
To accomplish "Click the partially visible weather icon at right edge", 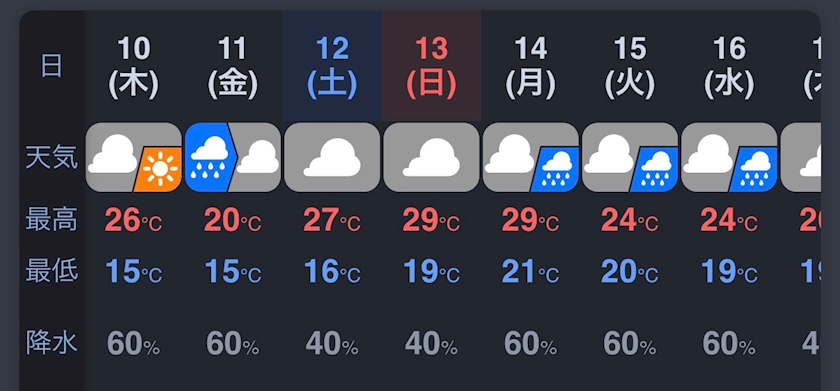I will click(x=801, y=157).
